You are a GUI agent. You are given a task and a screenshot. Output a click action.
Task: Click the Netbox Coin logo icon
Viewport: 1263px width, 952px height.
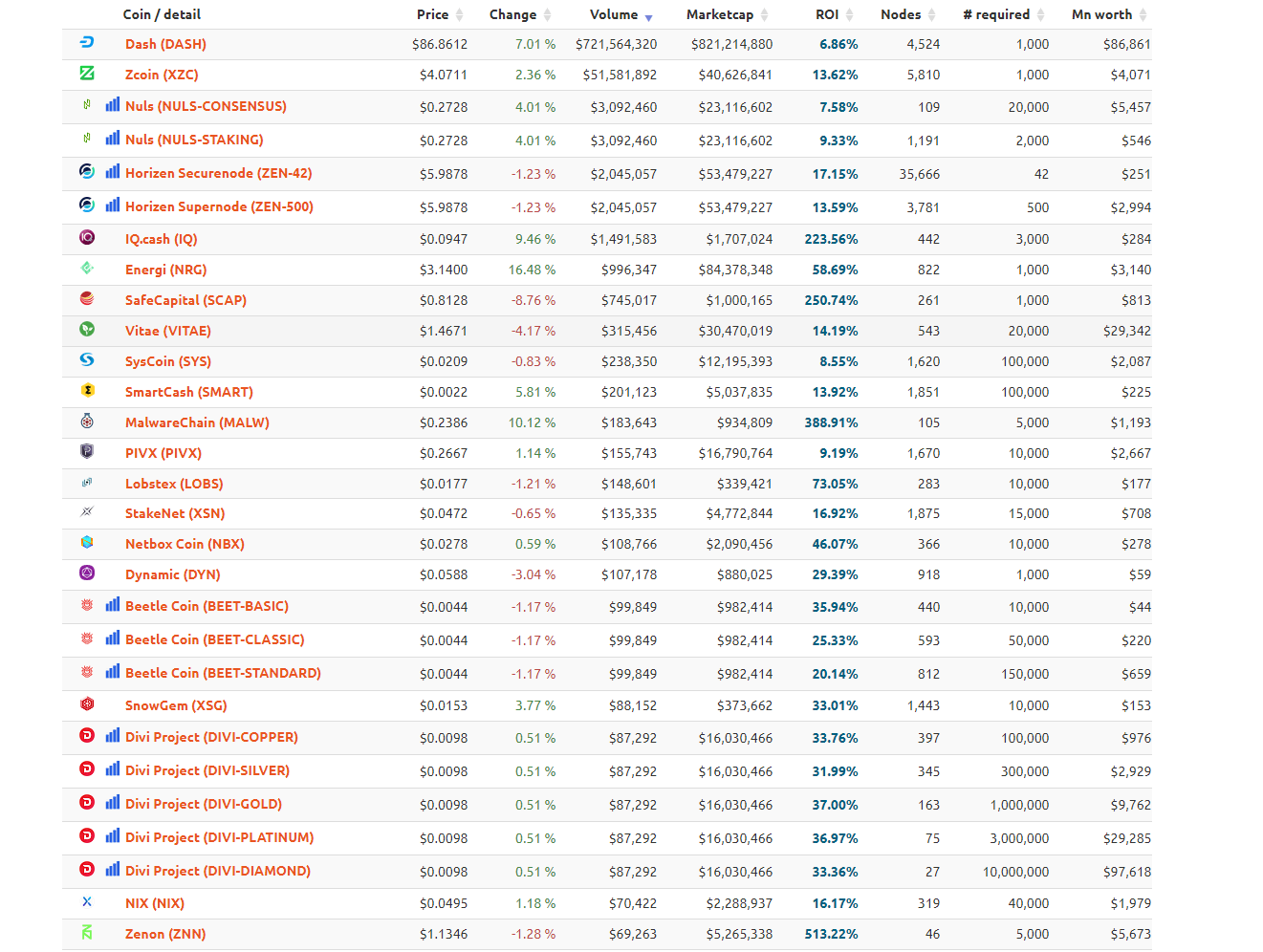pyautogui.click(x=87, y=542)
